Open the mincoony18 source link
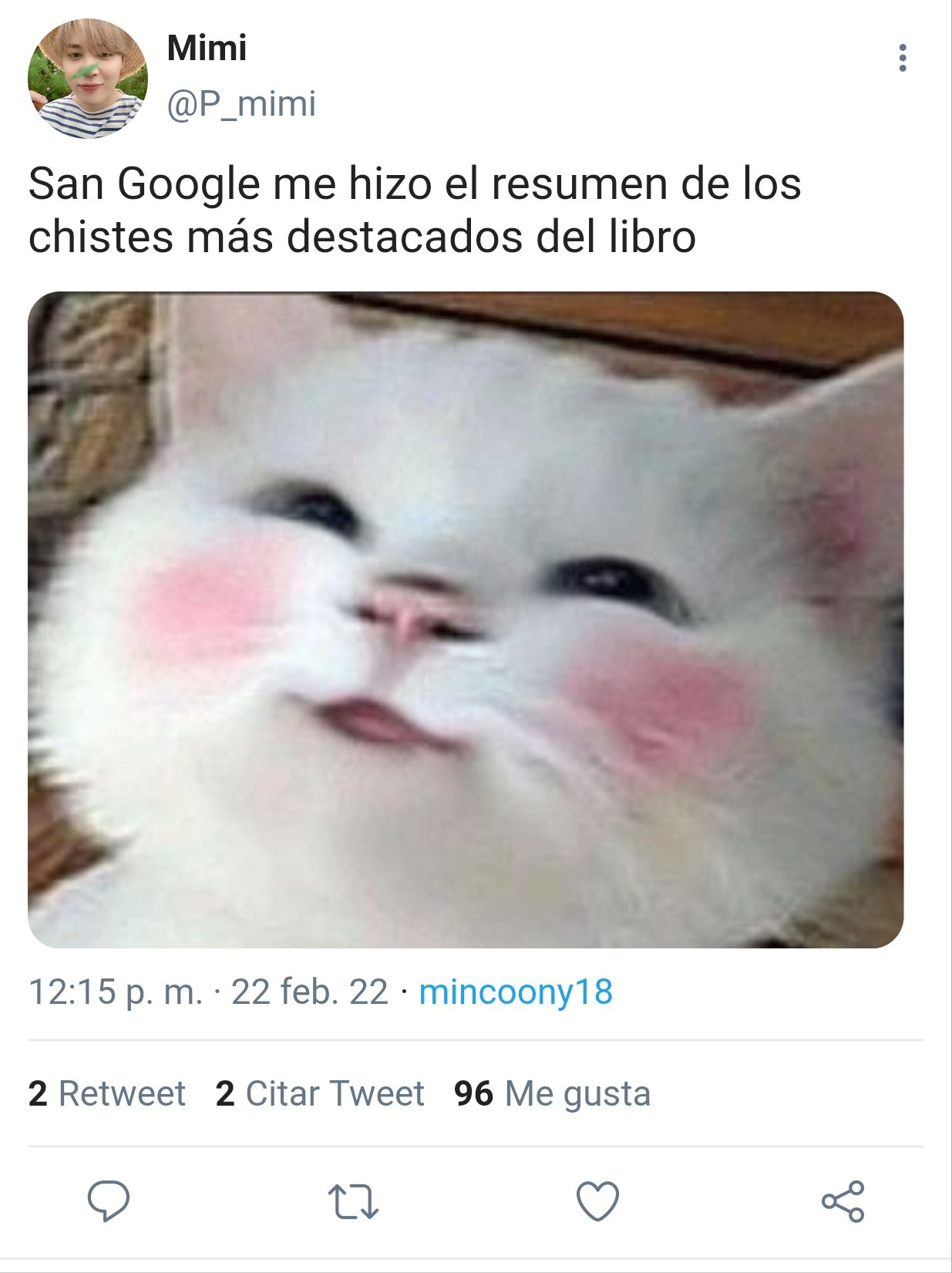 pyautogui.click(x=516, y=992)
